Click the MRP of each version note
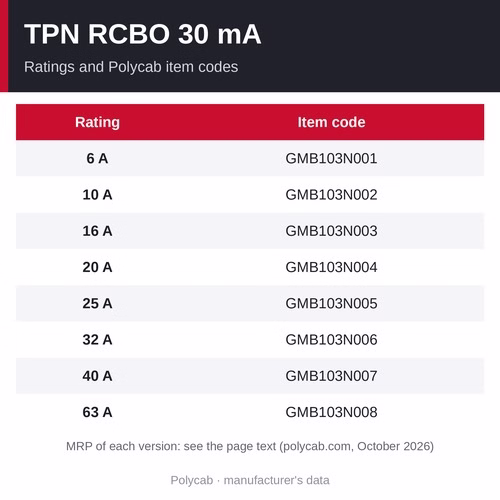This screenshot has width=500, height=500. point(250,446)
